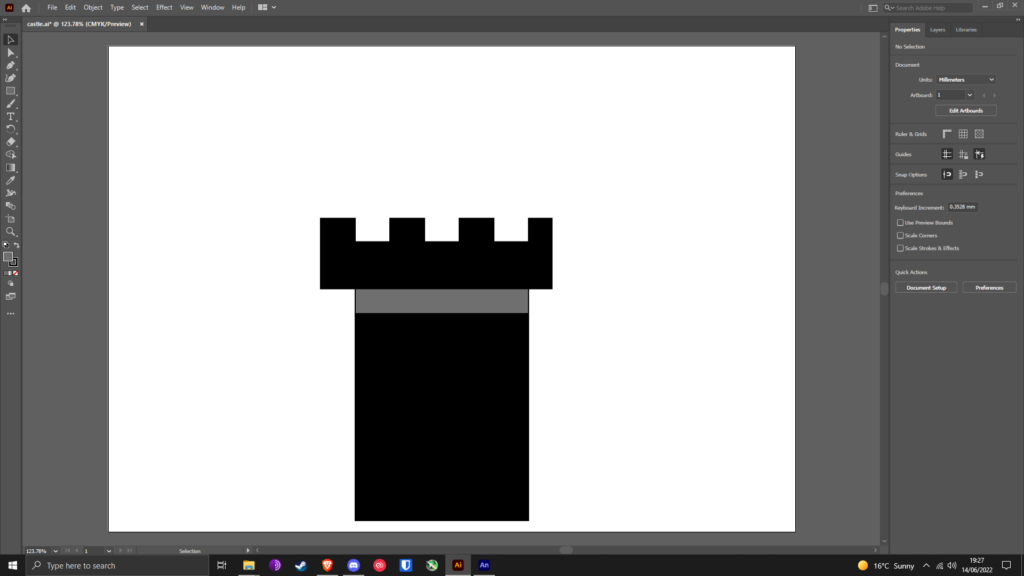The image size is (1024, 576).
Task: Enable Scale Corners checkbox
Action: [x=900, y=235]
